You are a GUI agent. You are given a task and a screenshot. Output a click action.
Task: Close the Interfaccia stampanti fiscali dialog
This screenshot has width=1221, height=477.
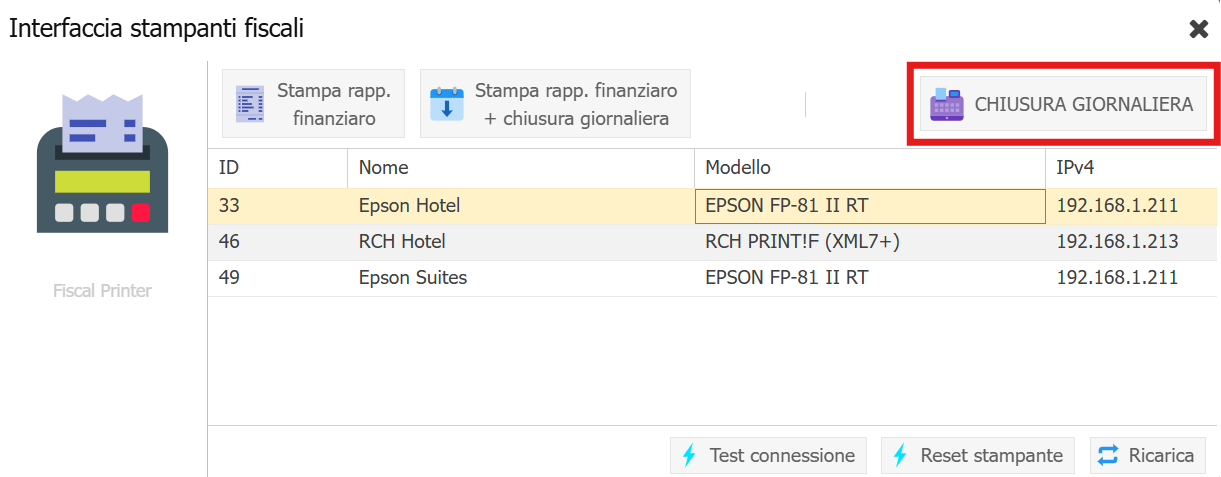[1198, 29]
